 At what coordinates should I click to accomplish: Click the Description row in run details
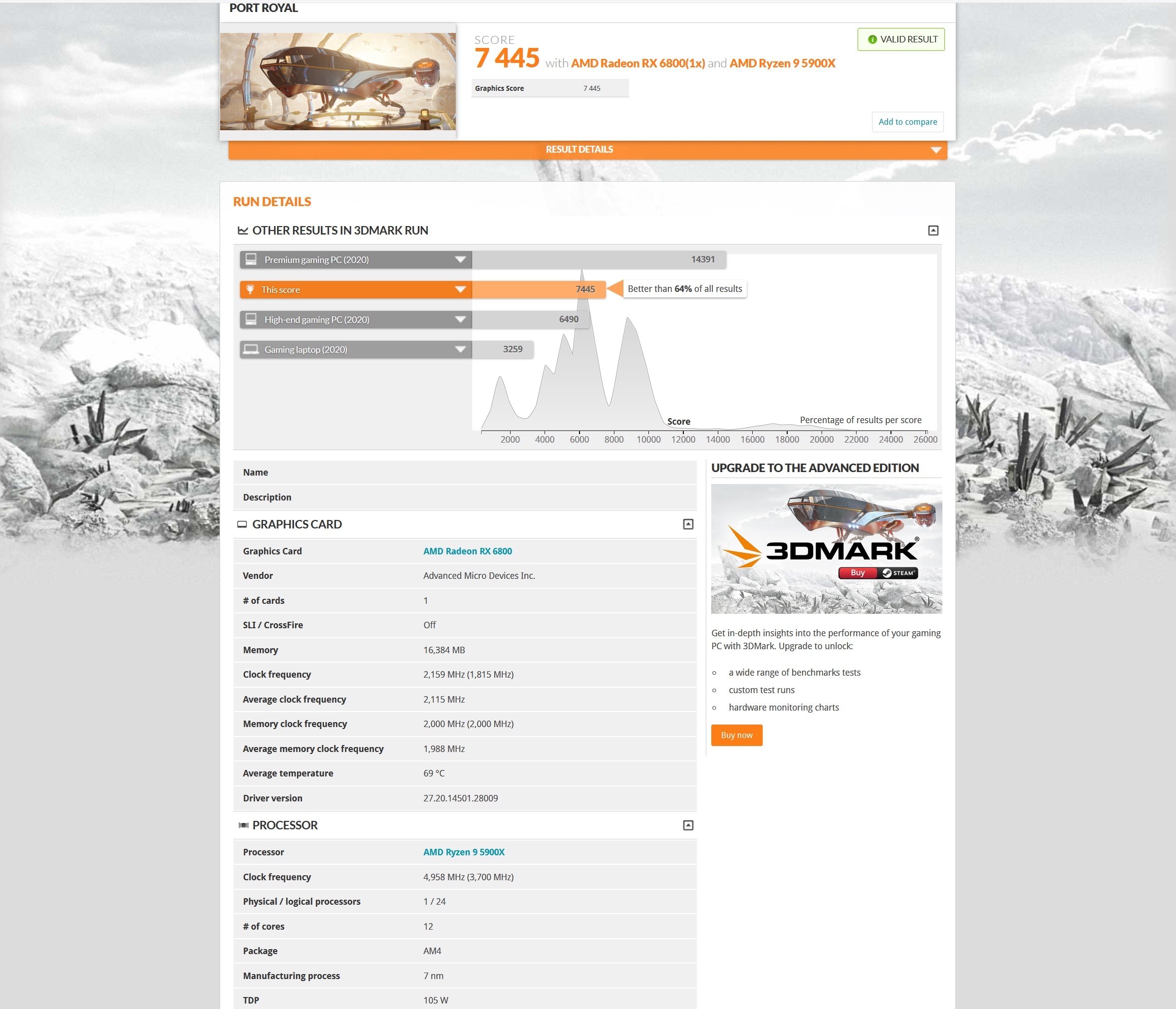[465, 497]
